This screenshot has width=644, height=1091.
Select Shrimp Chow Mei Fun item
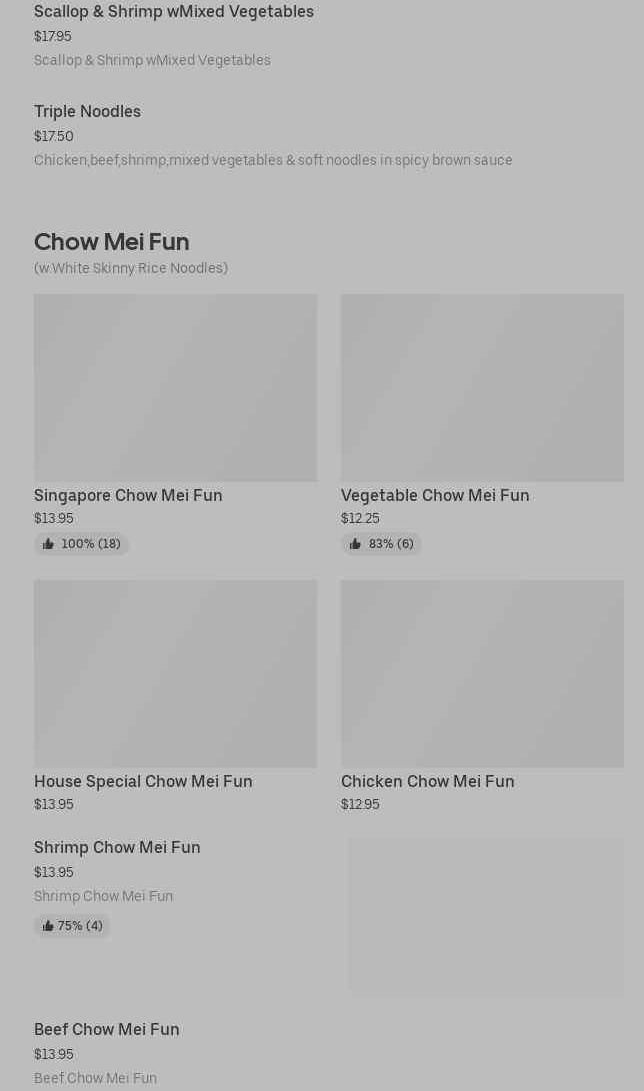(117, 847)
